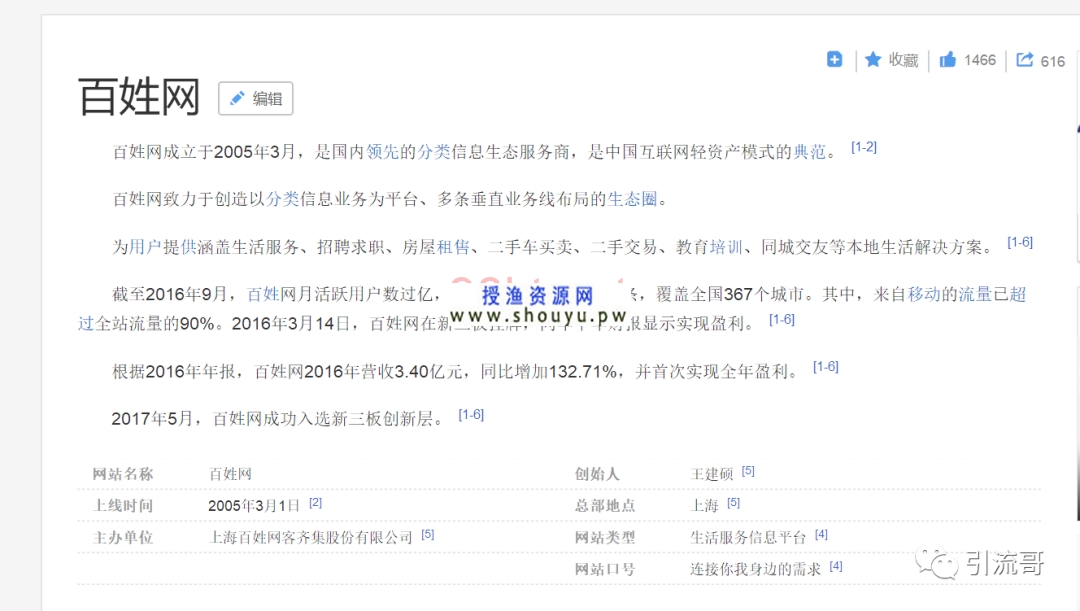The width and height of the screenshot is (1080, 611).
Task: Click reference [2] beside 2005年3月1日
Action: coord(315,503)
